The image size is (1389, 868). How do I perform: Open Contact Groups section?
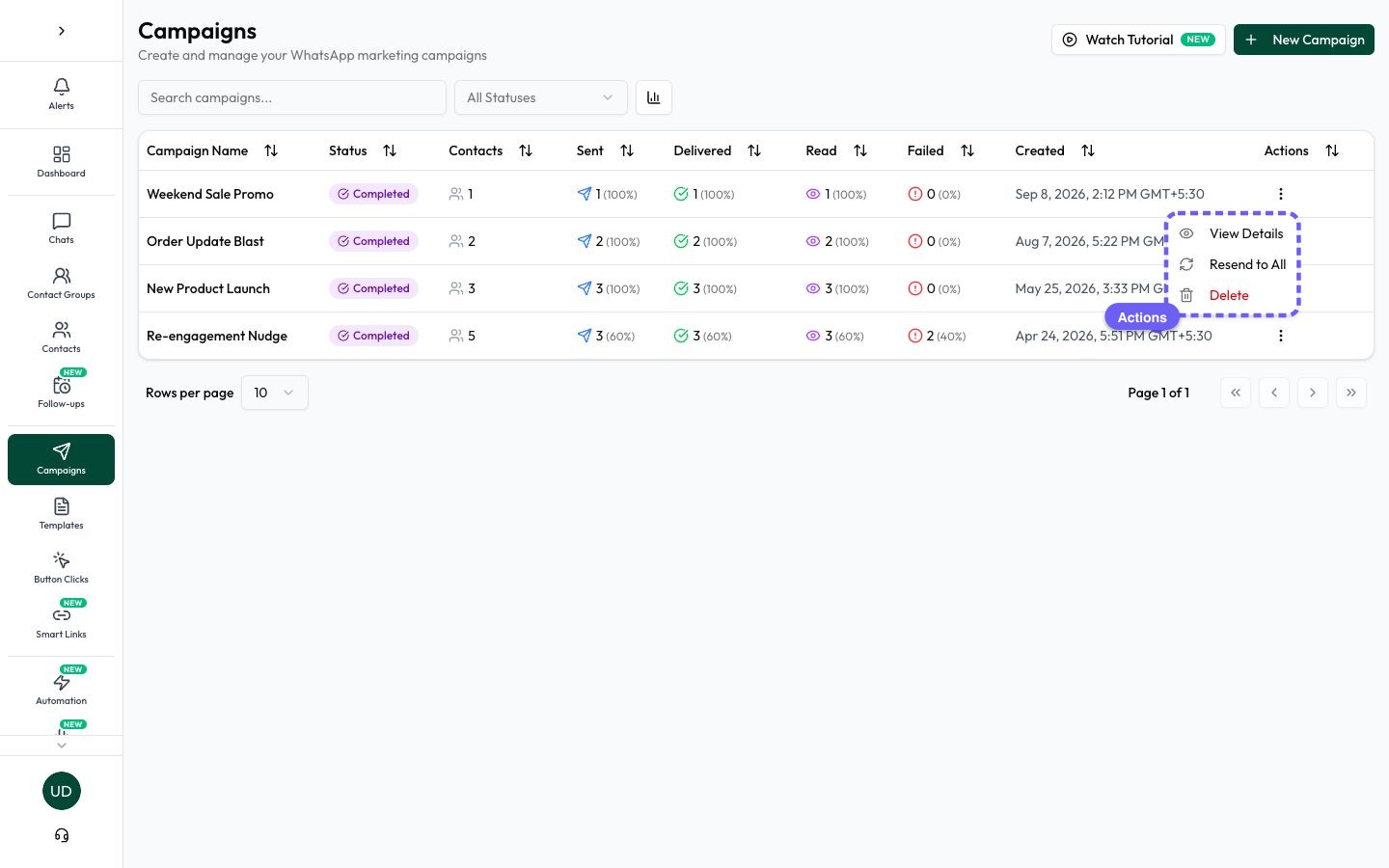[61, 283]
